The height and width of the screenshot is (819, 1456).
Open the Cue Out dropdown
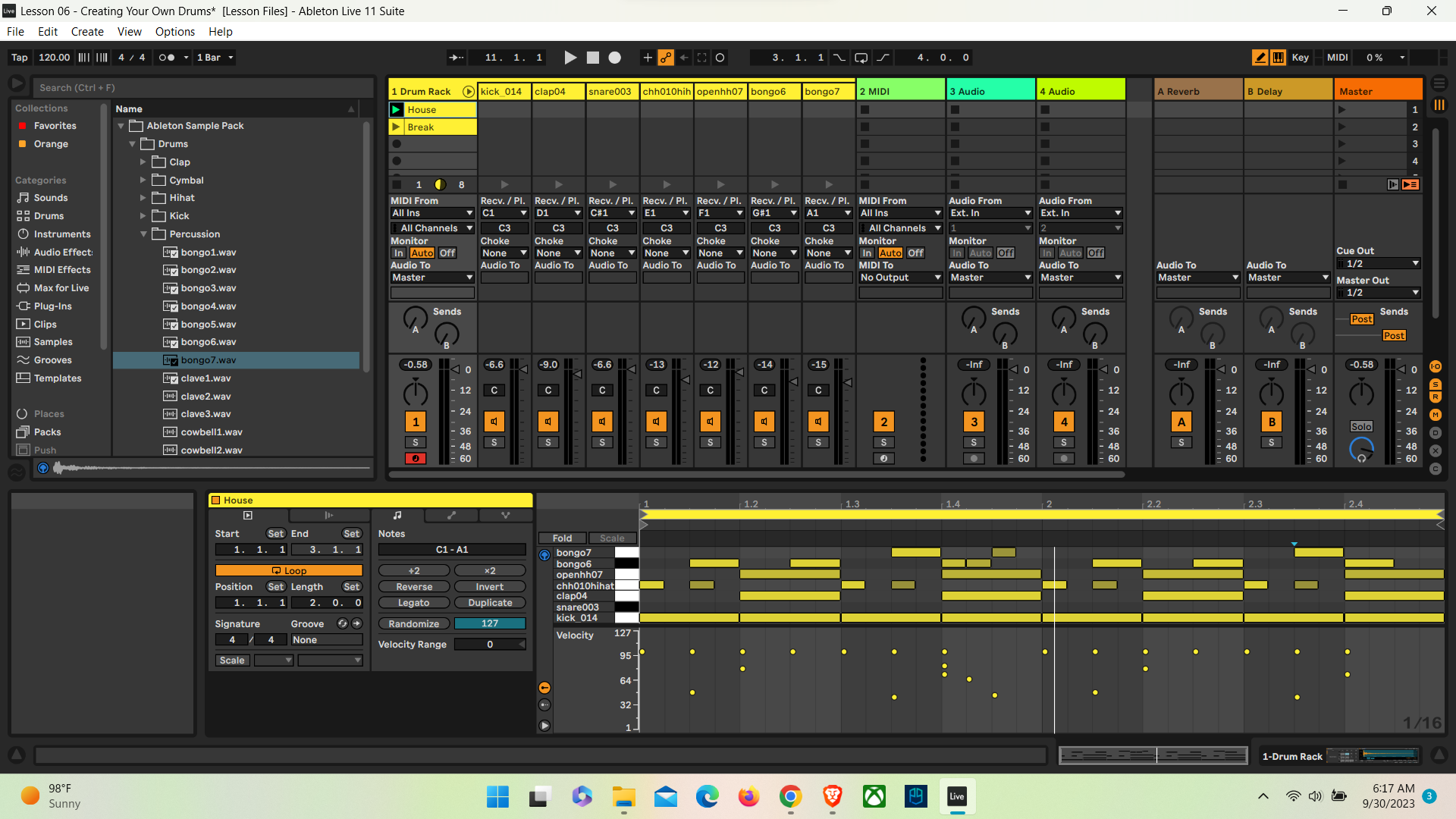tap(1379, 264)
